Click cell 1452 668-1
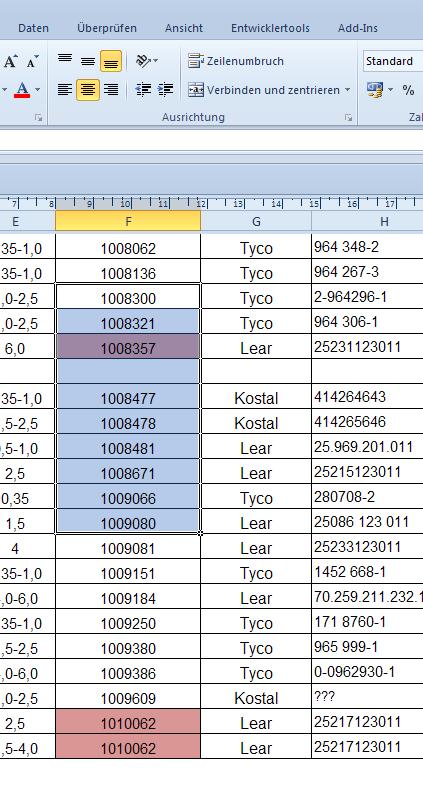This screenshot has width=423, height=787. (x=367, y=572)
